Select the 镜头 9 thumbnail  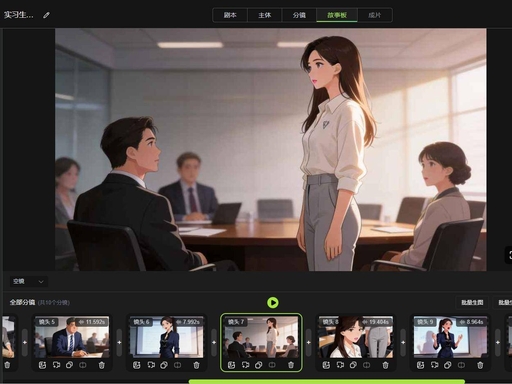450,337
